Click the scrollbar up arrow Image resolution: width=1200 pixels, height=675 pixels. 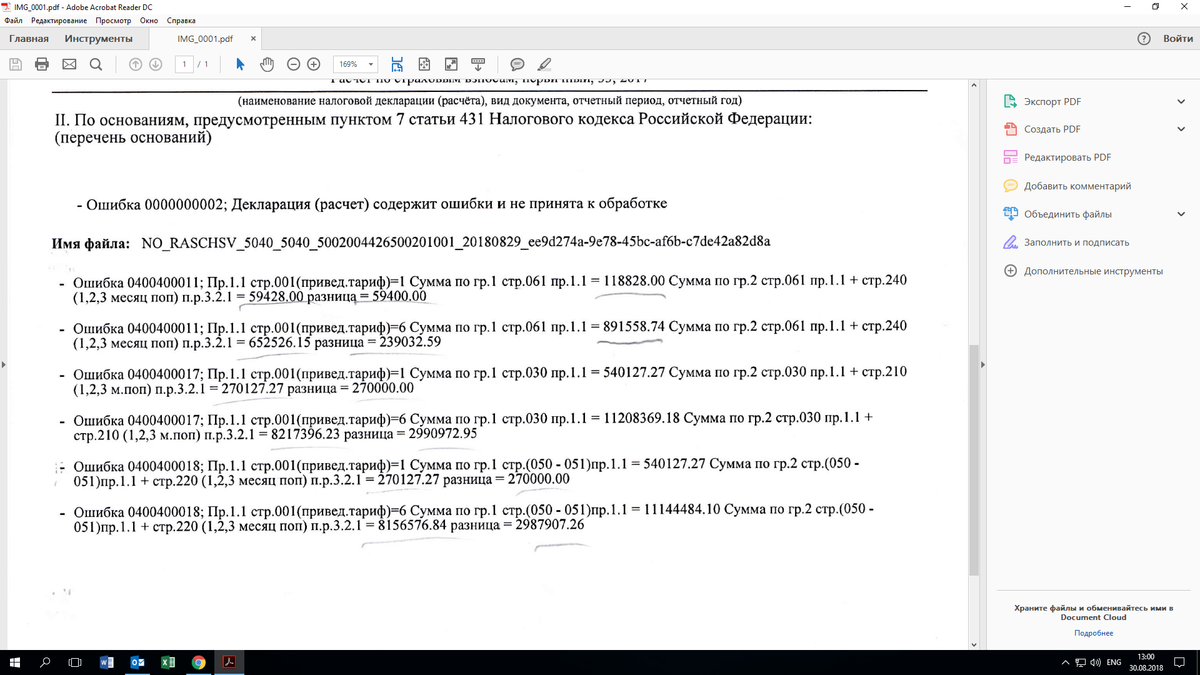(973, 86)
